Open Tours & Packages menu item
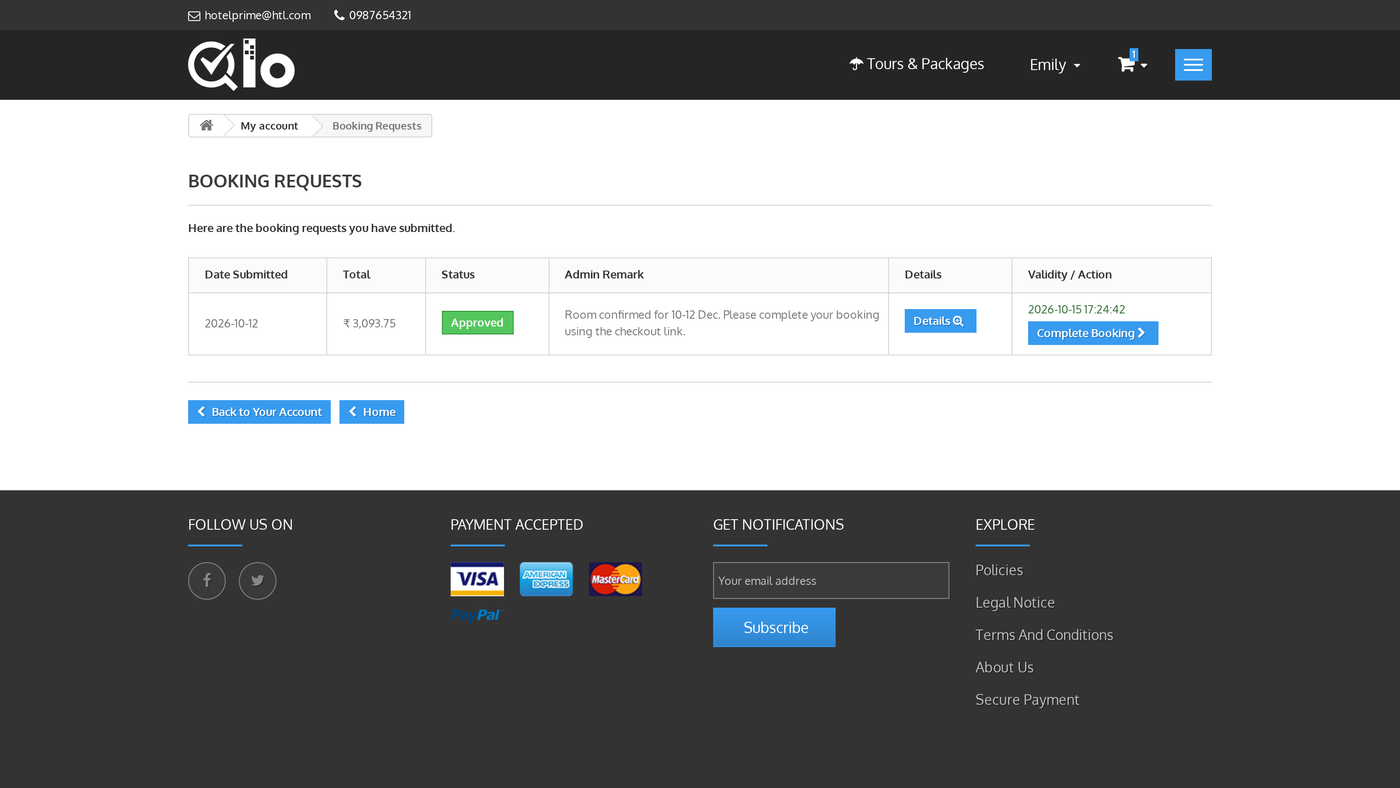This screenshot has width=1400, height=788. (x=917, y=64)
